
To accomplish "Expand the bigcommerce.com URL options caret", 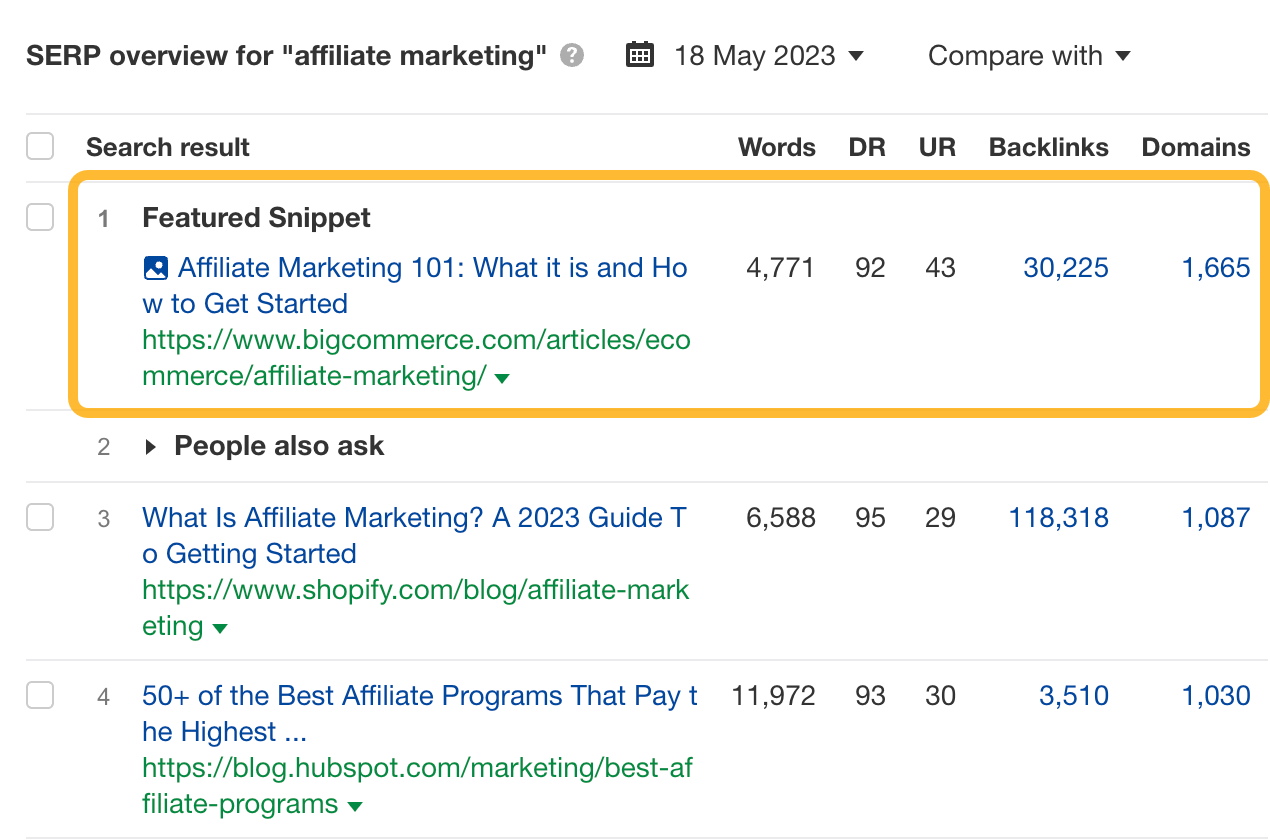I will 501,378.
